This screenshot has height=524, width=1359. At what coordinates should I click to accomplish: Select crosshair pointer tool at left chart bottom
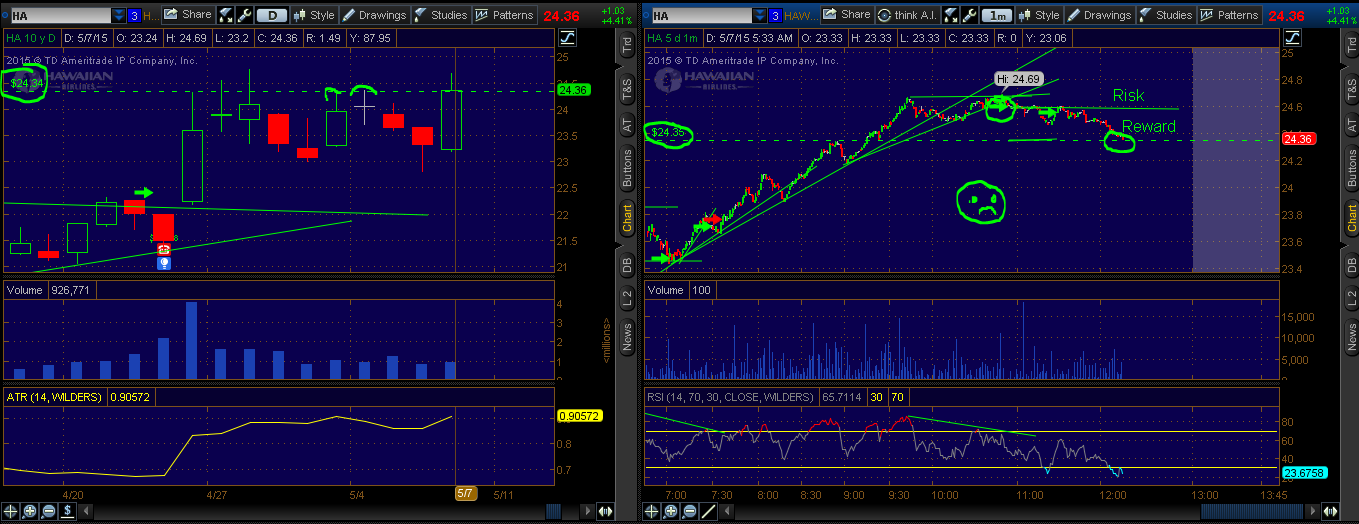point(12,511)
